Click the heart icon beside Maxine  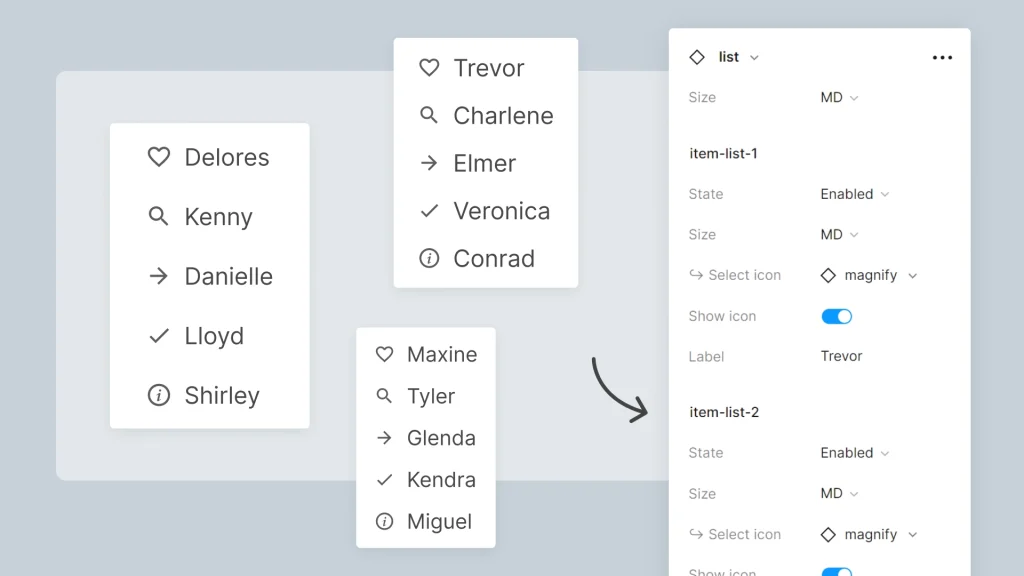(386, 354)
